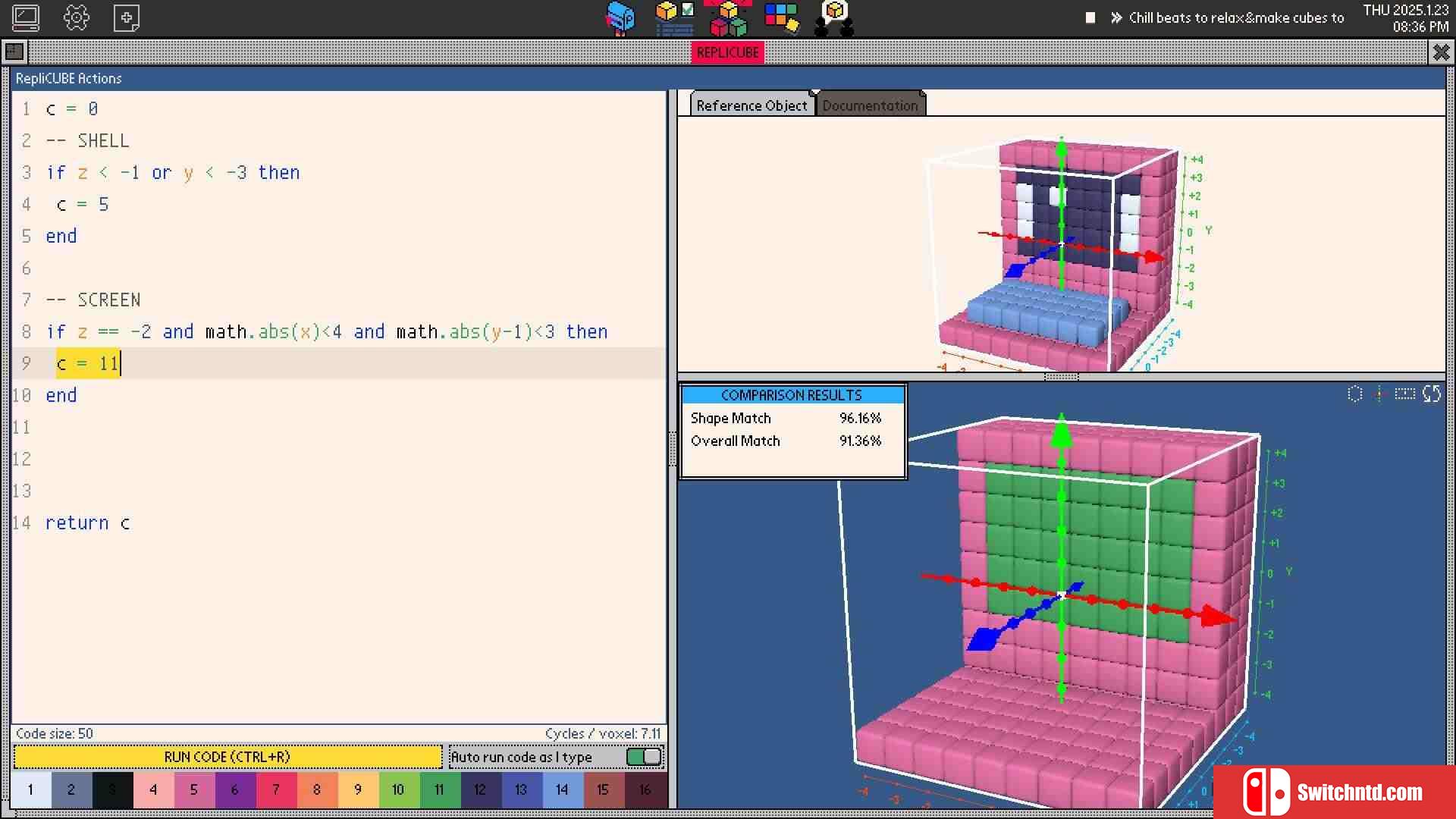The image size is (1456, 819).
Task: Click the horizontal splitter handle between 3D views
Action: [x=1061, y=377]
